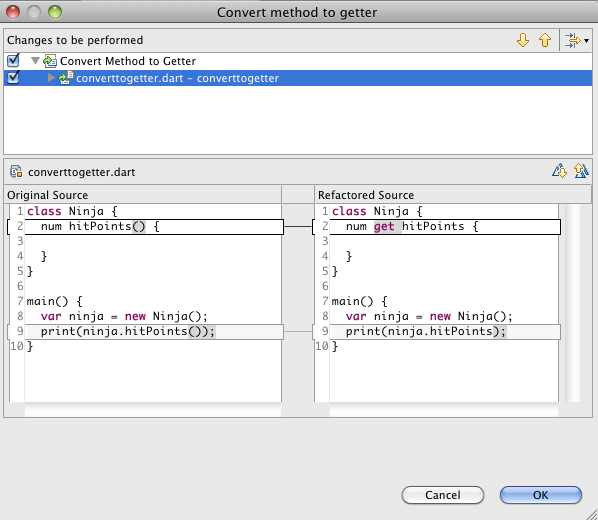Screen dimensions: 598x520
Task: Uncheck Convert Method to Getter checkbox
Action: [13, 60]
